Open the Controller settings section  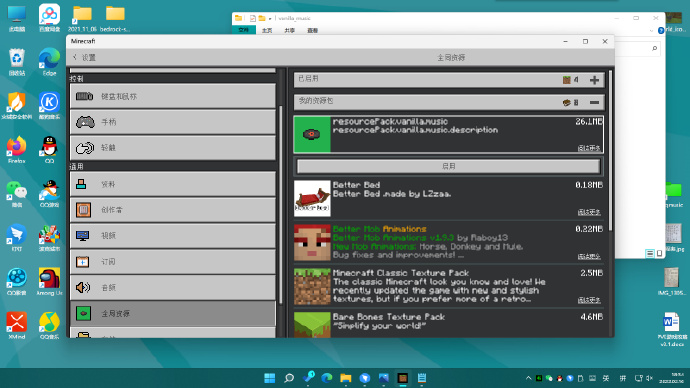pos(173,122)
